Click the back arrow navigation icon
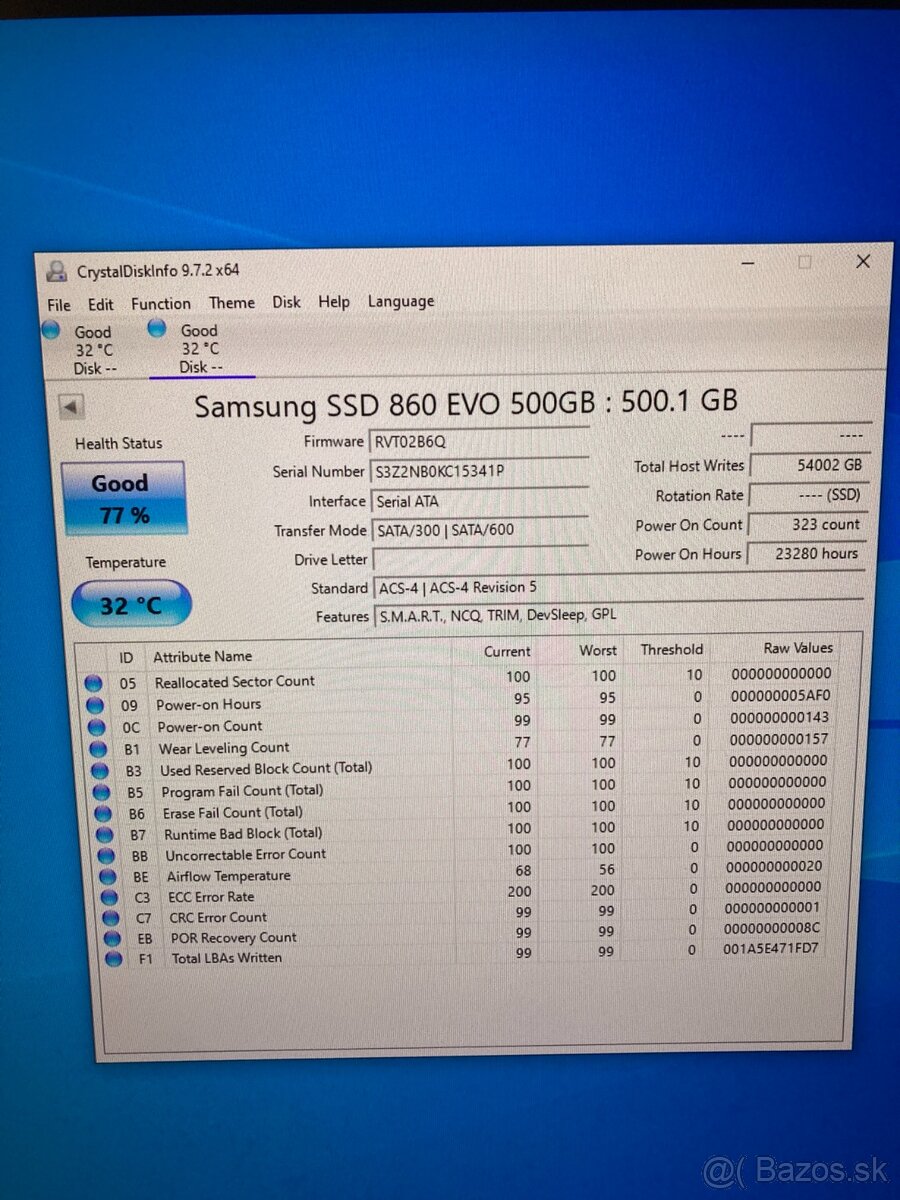Image resolution: width=900 pixels, height=1200 pixels. [70, 405]
